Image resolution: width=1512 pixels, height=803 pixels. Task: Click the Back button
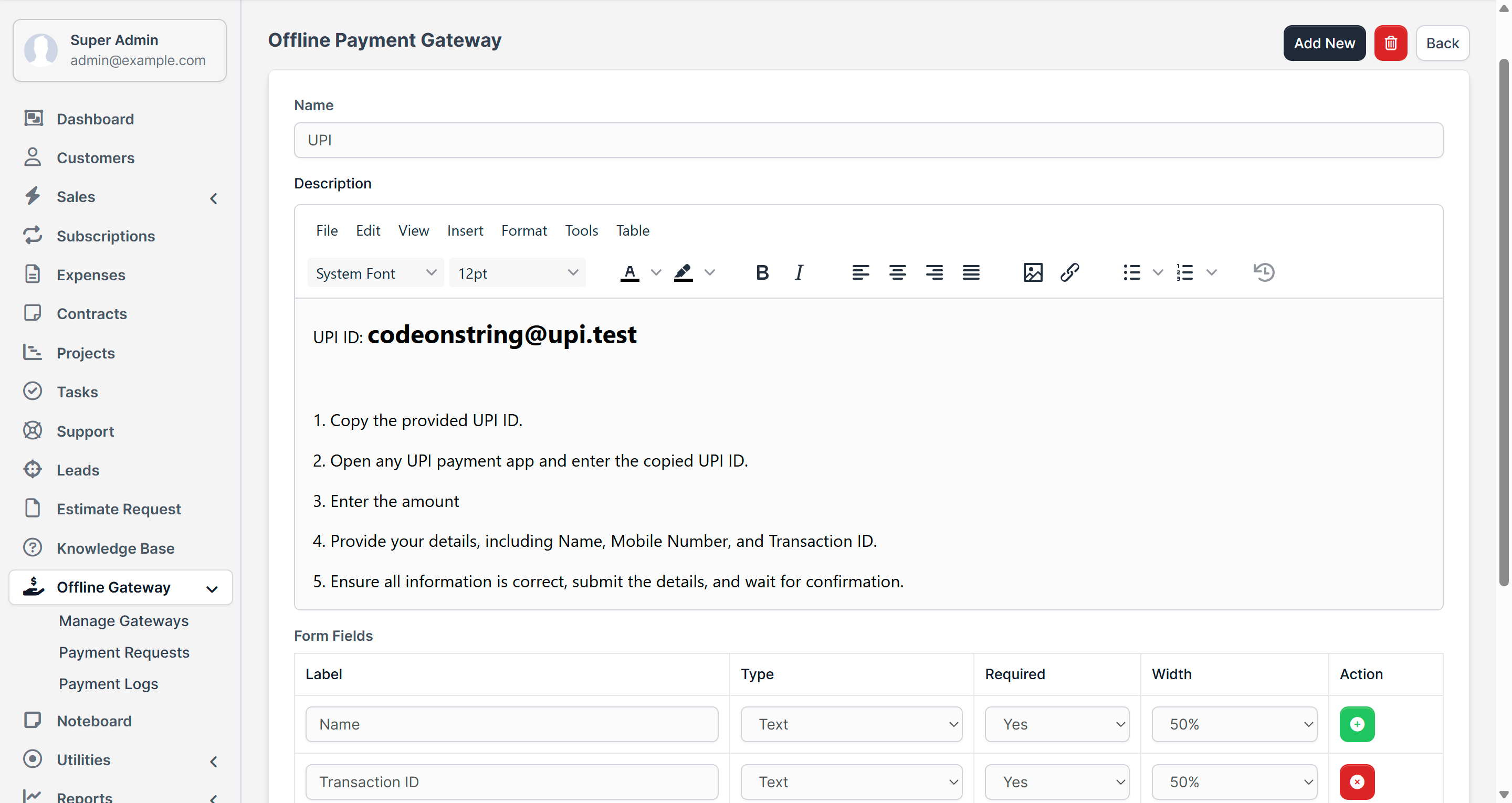click(x=1442, y=43)
